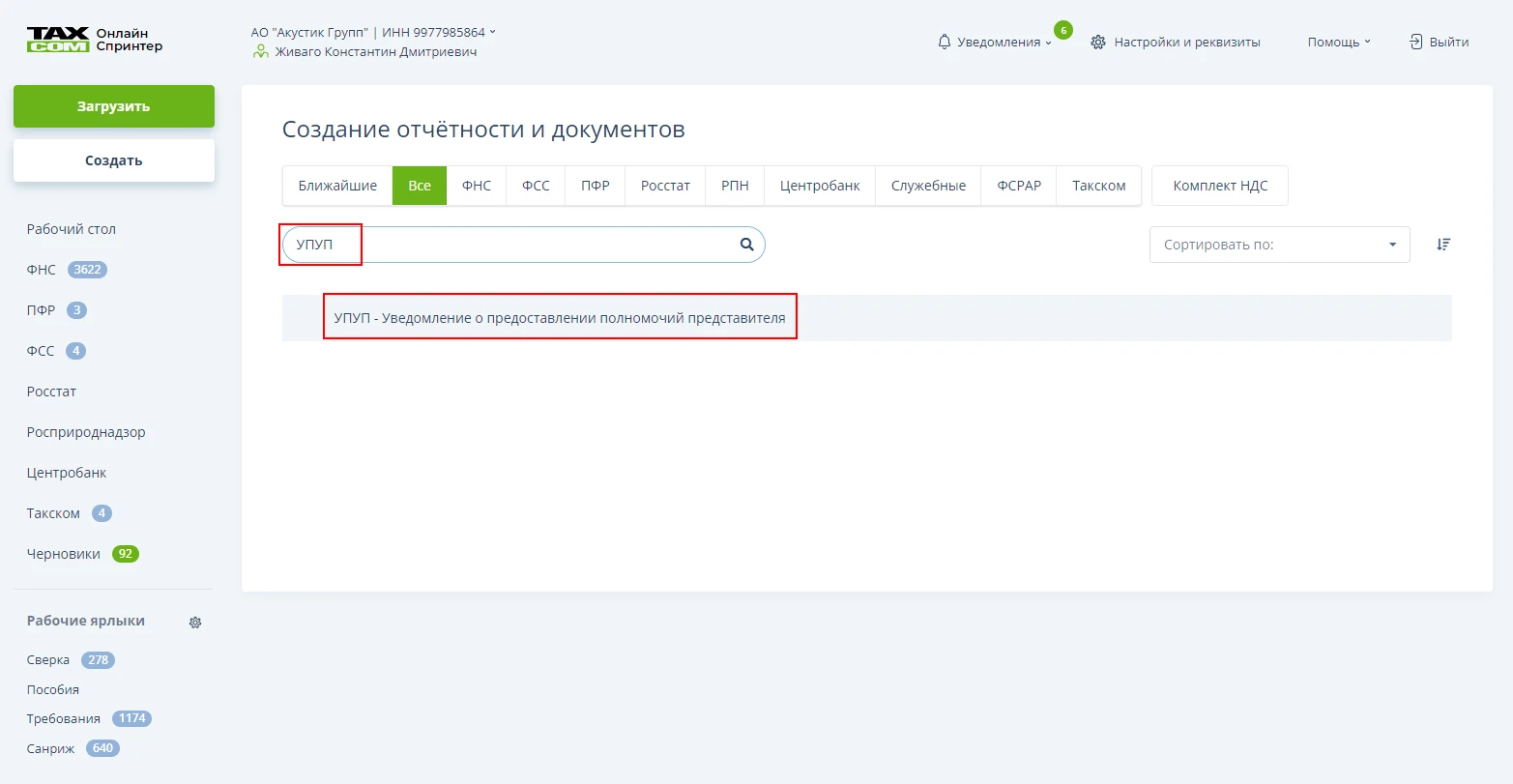The height and width of the screenshot is (784, 1513).
Task: Open the Уведомления dropdown
Action: [996, 42]
